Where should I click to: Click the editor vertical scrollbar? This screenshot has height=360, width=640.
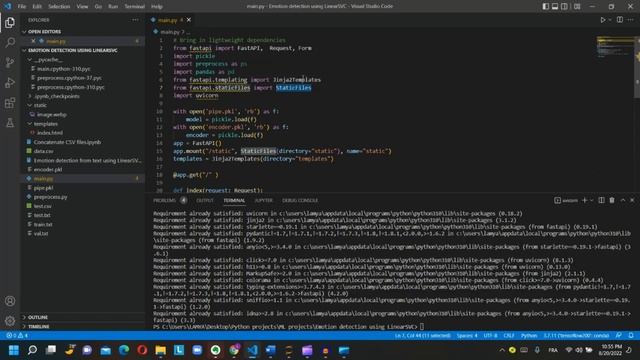637,67
